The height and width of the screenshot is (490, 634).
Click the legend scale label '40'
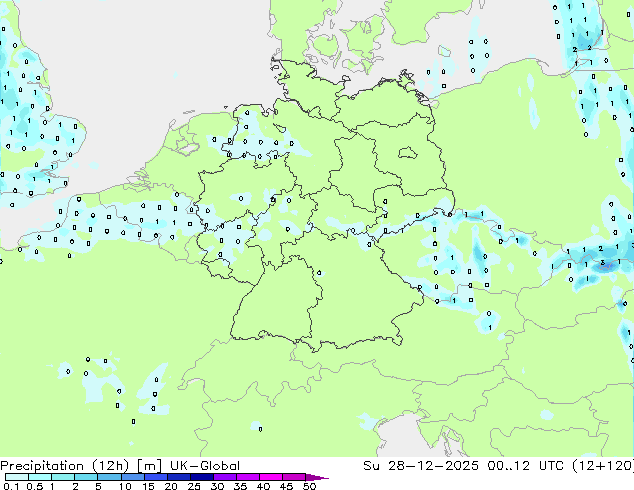click(x=263, y=486)
